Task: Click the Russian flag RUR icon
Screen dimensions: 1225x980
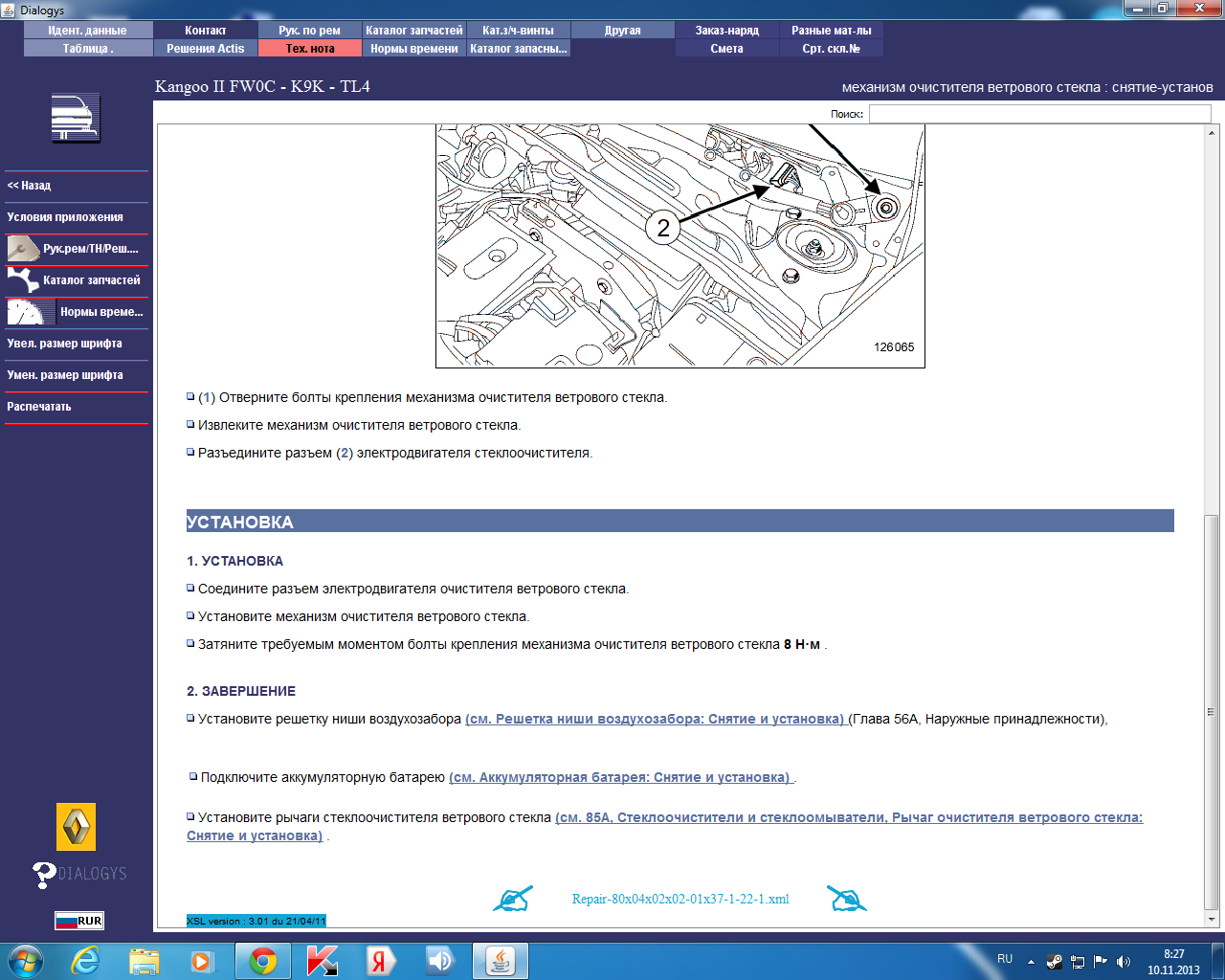Action: point(78,921)
